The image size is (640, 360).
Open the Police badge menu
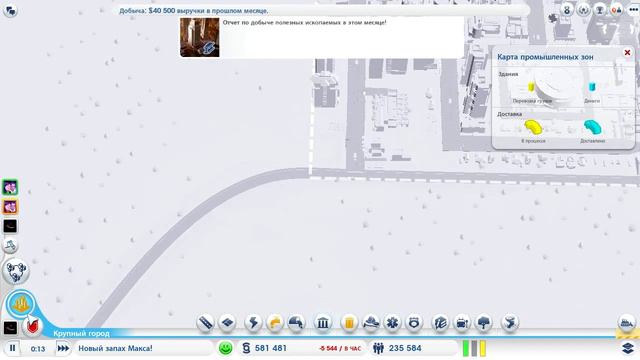(414, 323)
